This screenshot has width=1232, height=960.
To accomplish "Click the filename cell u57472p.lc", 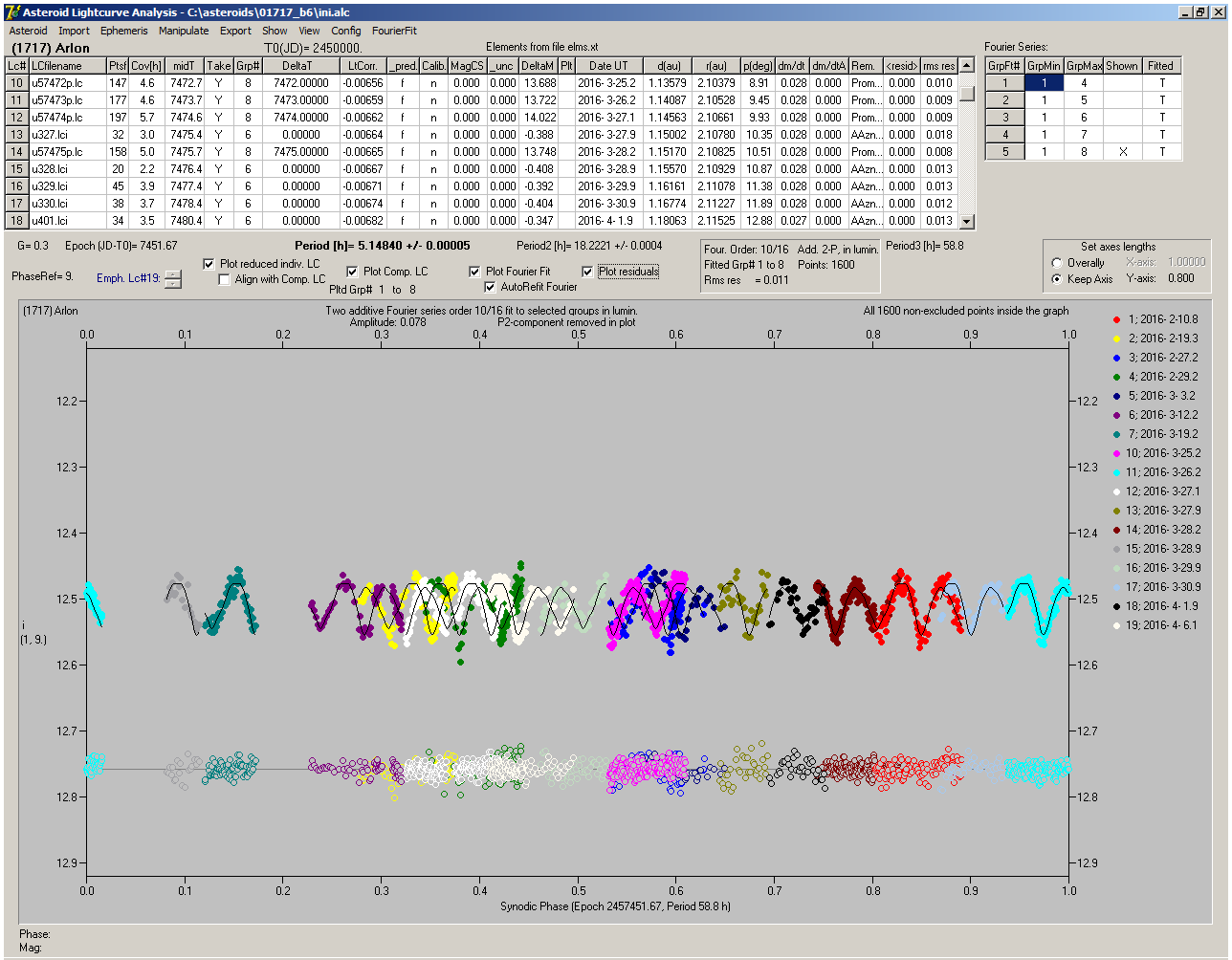I will click(67, 83).
